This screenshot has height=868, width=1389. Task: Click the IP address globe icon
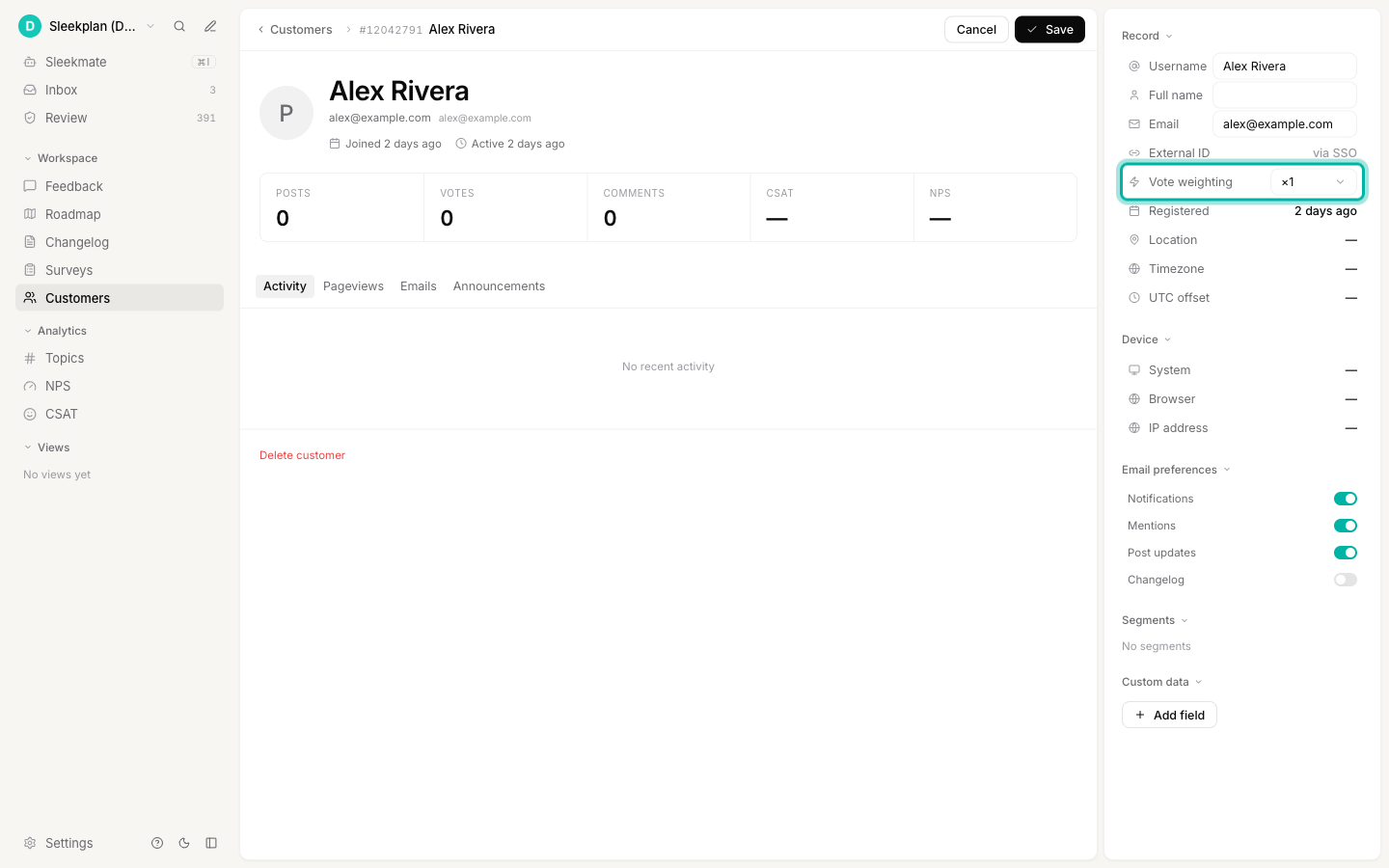1134,428
